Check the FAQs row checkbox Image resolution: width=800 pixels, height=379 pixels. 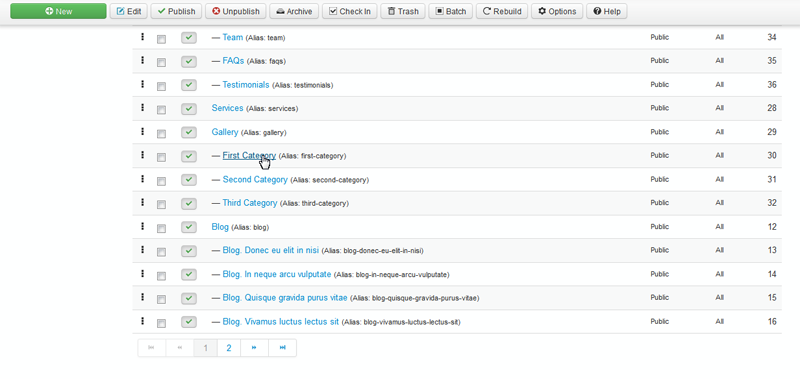click(x=161, y=63)
